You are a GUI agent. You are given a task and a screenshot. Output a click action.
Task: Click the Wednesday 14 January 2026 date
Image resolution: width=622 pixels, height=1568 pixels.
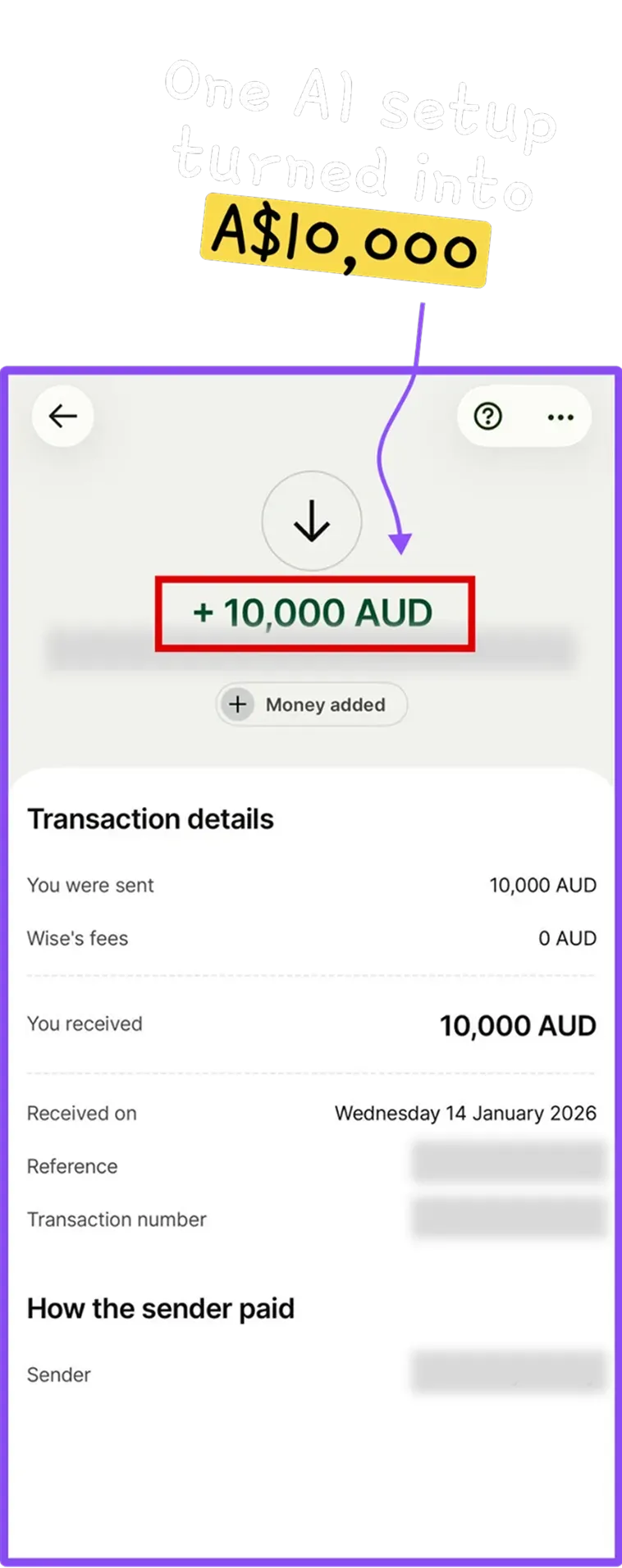point(465,1114)
